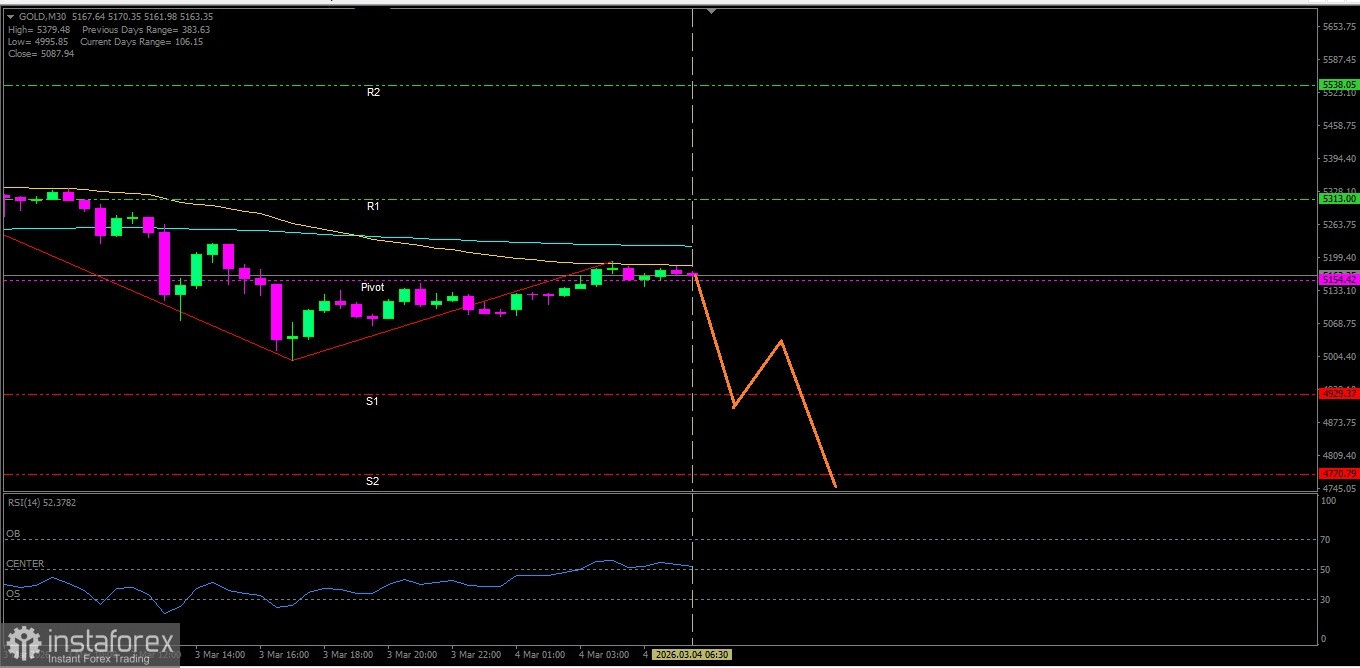Select the S1 support level label

coord(372,401)
